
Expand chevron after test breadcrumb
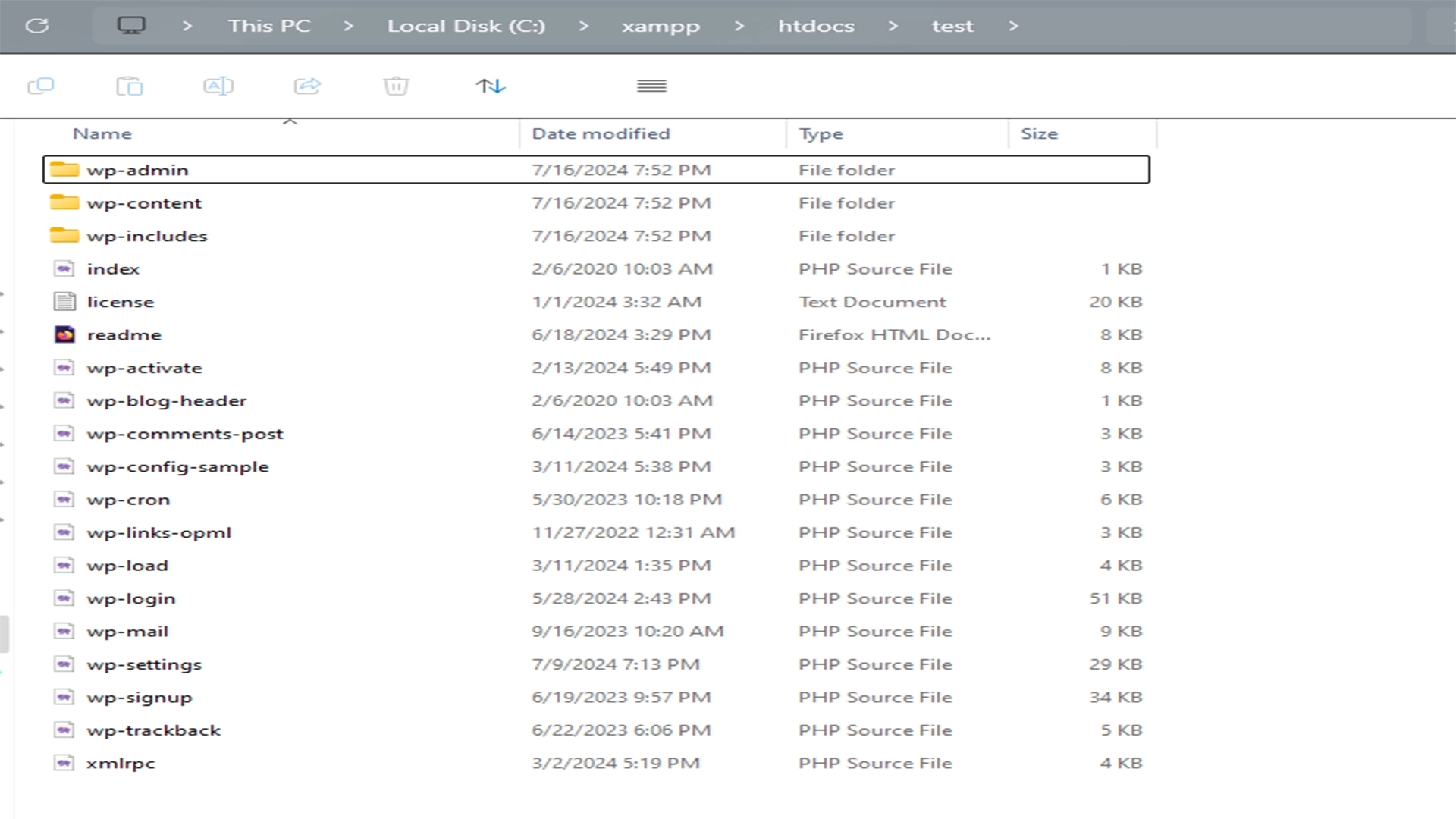coord(1013,26)
